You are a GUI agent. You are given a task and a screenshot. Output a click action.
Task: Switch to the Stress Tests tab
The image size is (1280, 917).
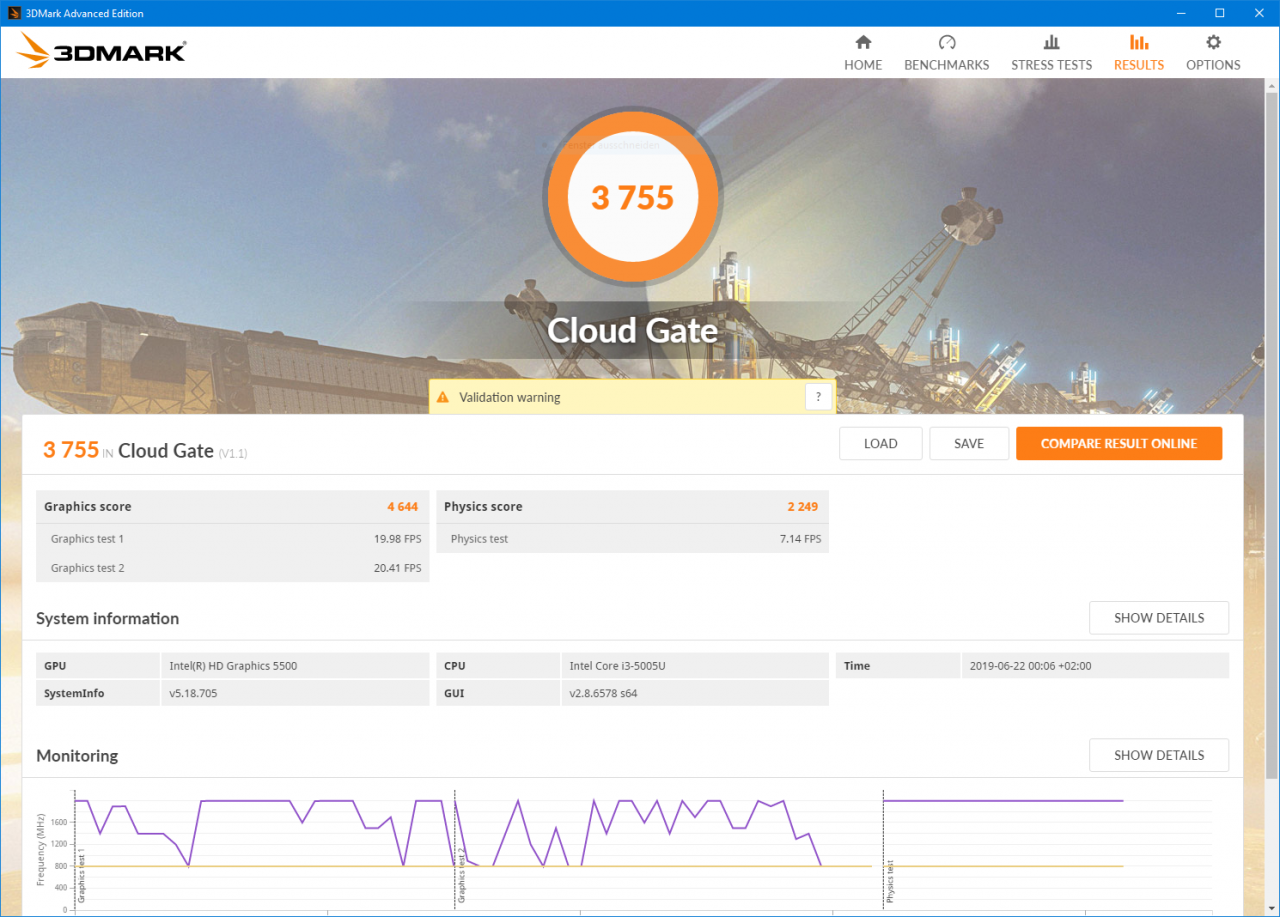pyautogui.click(x=1051, y=53)
